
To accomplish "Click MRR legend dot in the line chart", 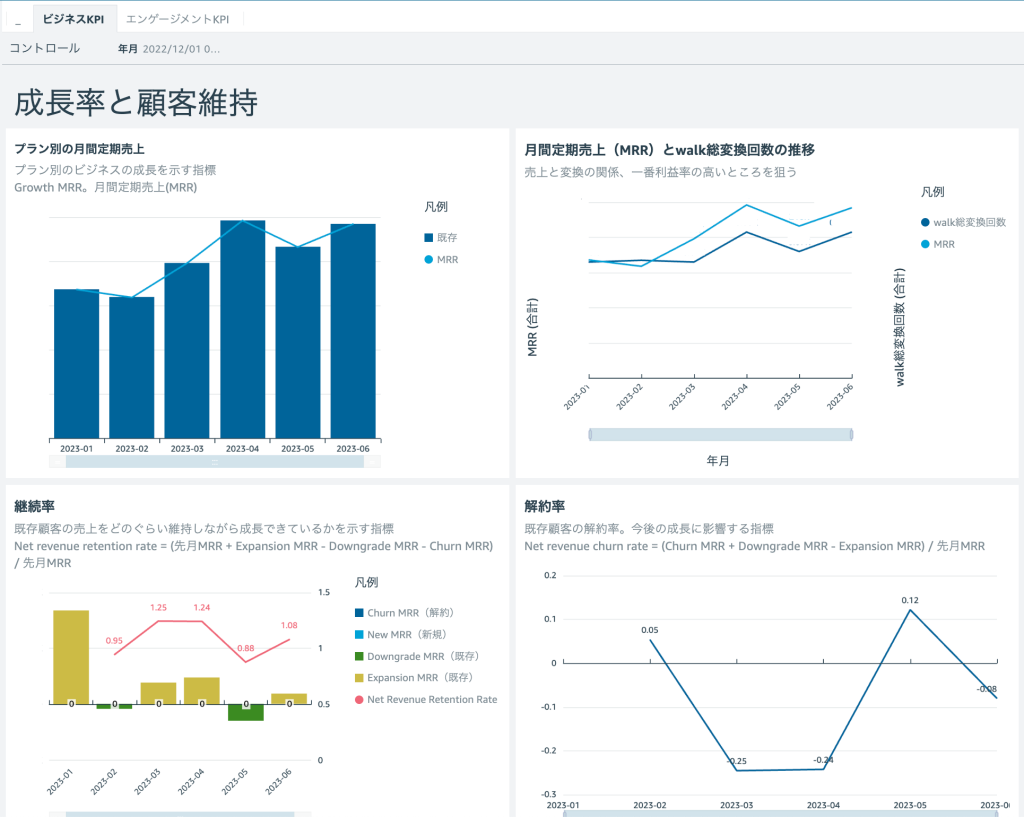I will (925, 244).
